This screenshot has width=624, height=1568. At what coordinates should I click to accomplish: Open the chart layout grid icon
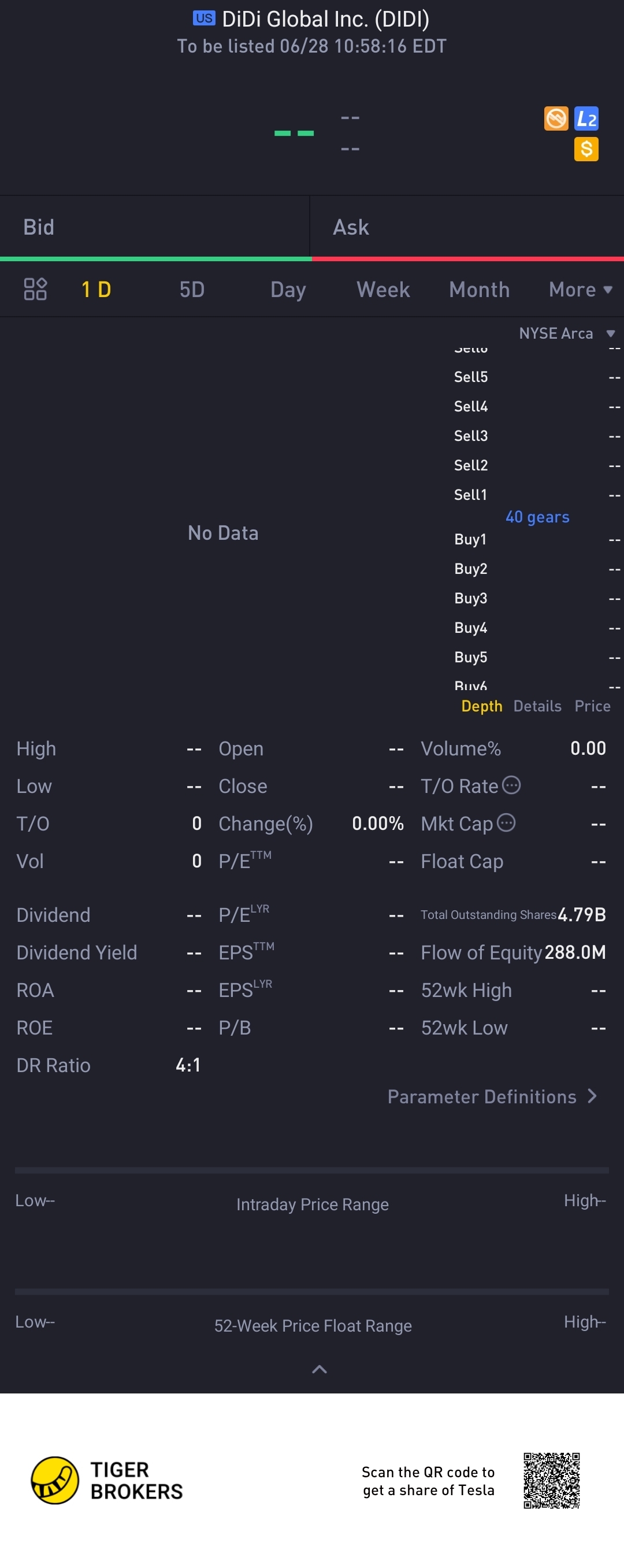point(35,289)
